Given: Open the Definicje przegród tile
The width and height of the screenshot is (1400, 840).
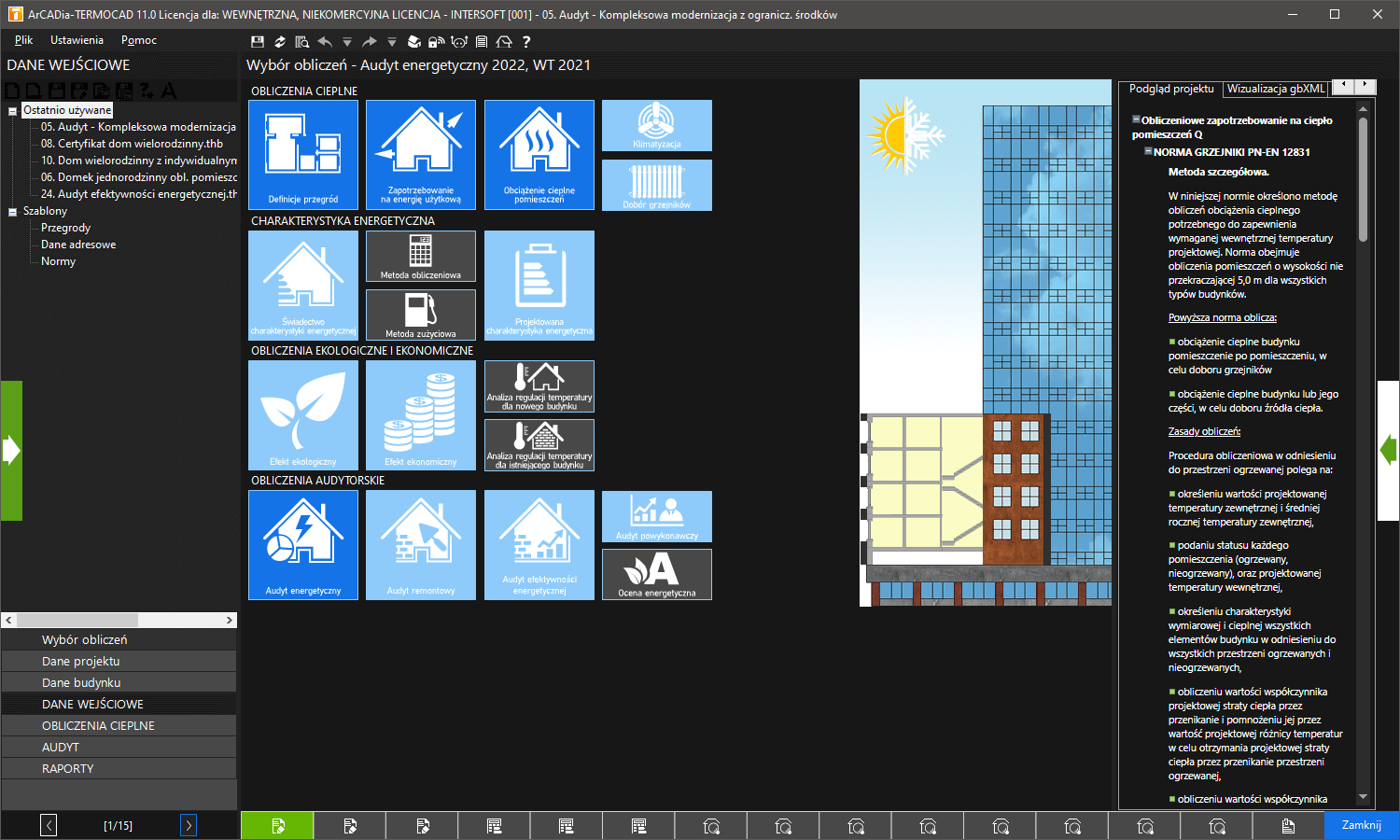Looking at the screenshot, I should [303, 155].
